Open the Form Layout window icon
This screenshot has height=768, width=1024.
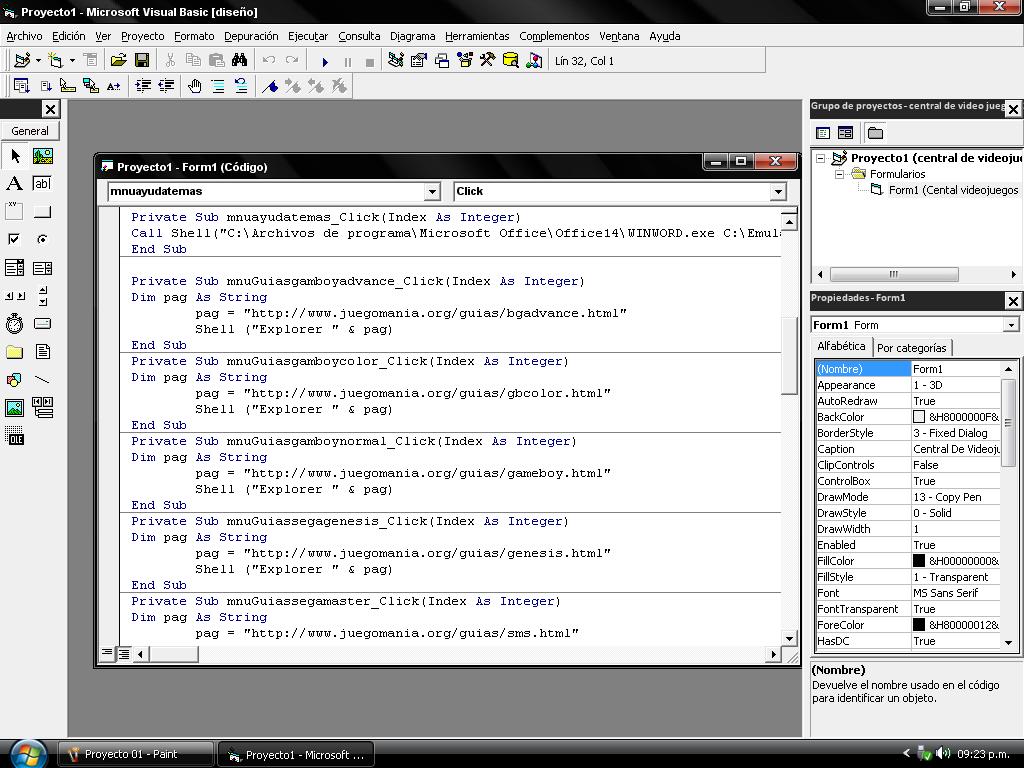442,61
